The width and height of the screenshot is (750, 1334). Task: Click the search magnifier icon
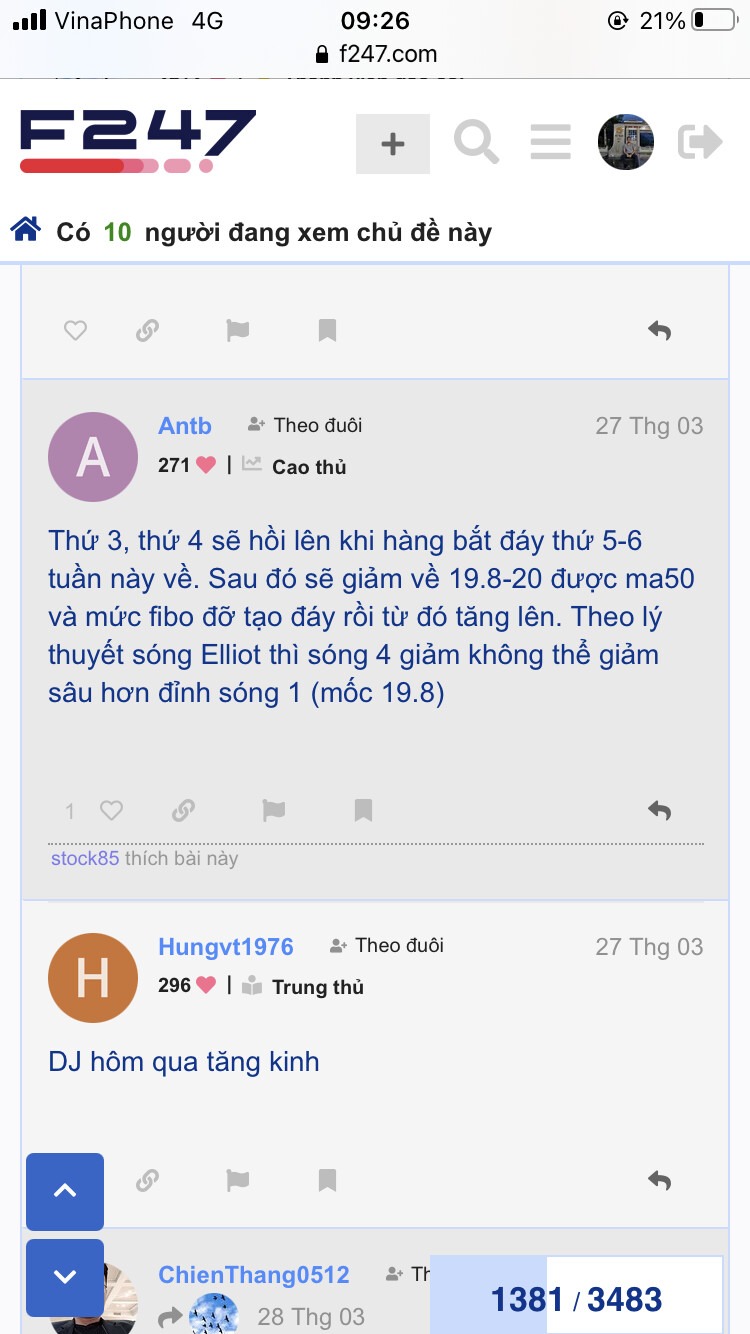pos(476,143)
